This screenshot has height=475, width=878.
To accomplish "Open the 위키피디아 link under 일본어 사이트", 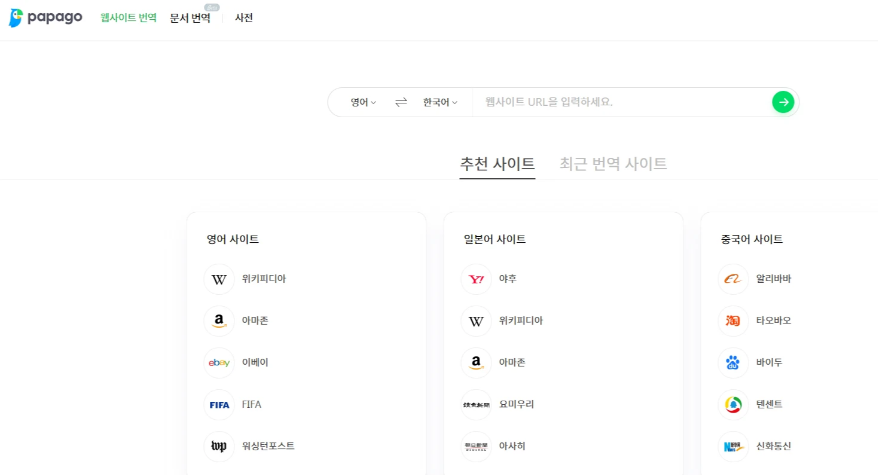I will (521, 320).
